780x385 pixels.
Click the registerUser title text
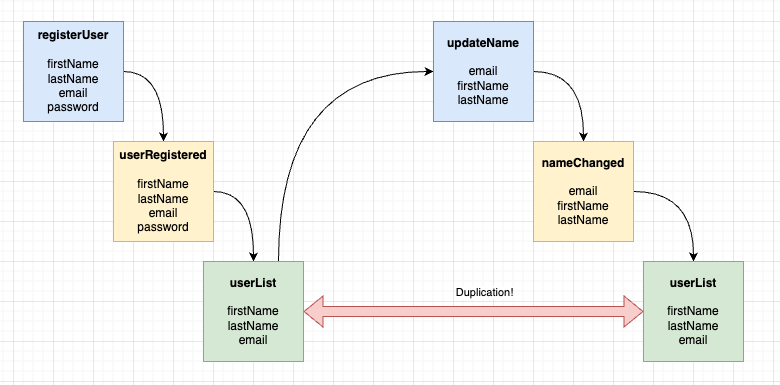pyautogui.click(x=73, y=35)
